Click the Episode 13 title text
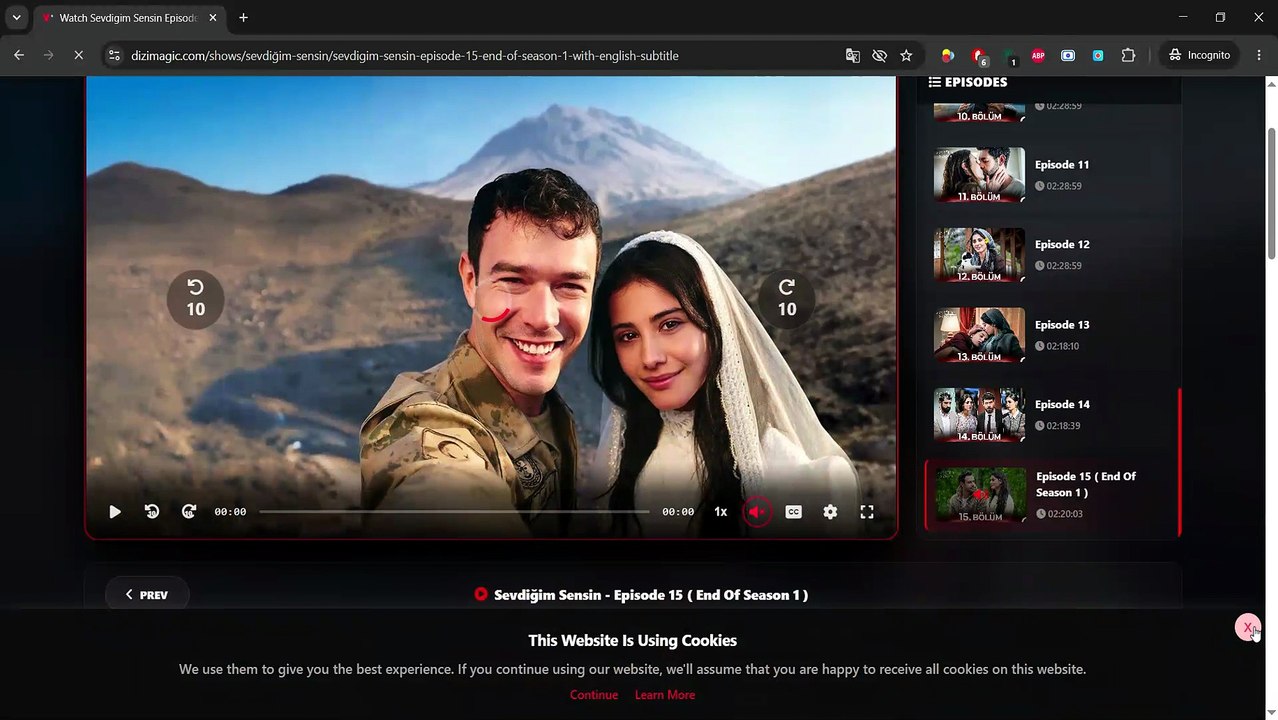The height and width of the screenshot is (720, 1278). click(x=1062, y=325)
